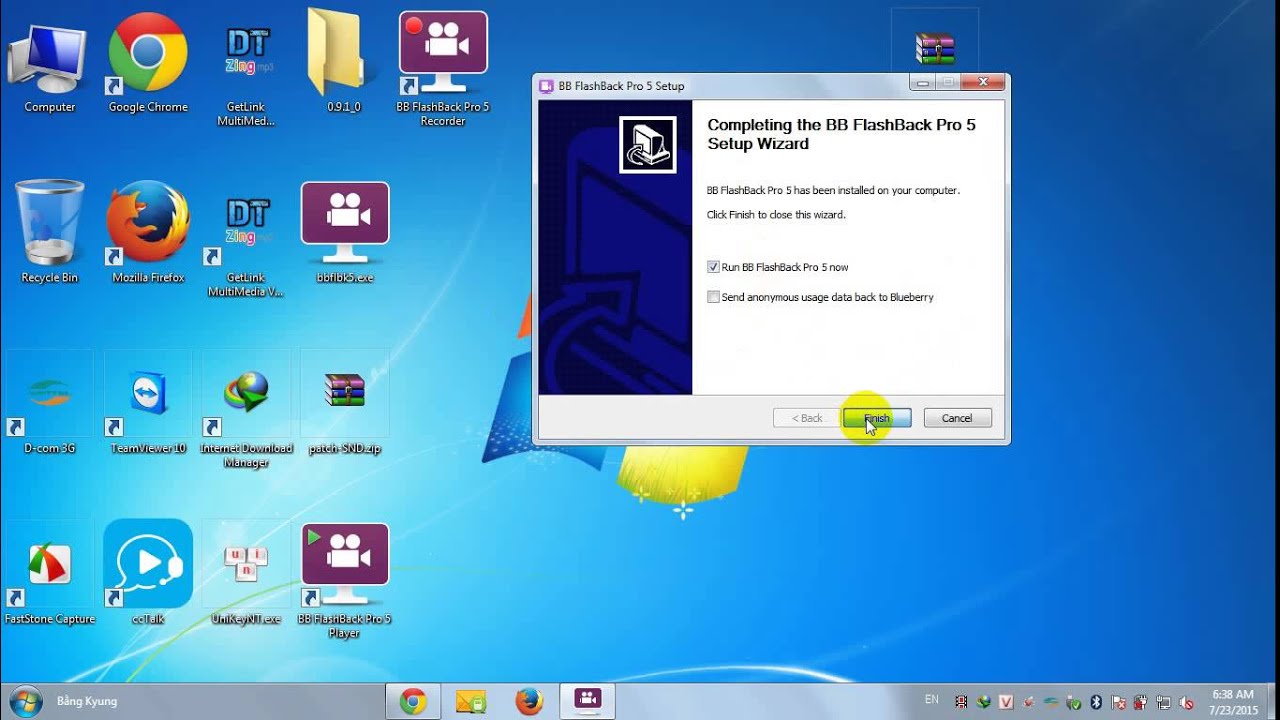
Task: Click the muted volume tray icon
Action: [x=1186, y=703]
